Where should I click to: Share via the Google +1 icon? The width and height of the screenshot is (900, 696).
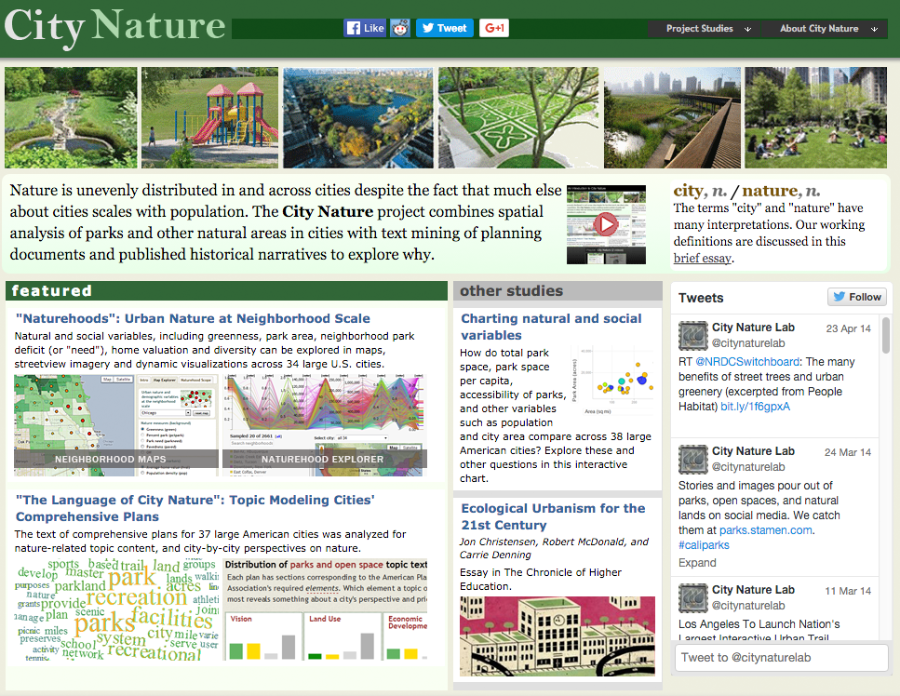pos(493,27)
